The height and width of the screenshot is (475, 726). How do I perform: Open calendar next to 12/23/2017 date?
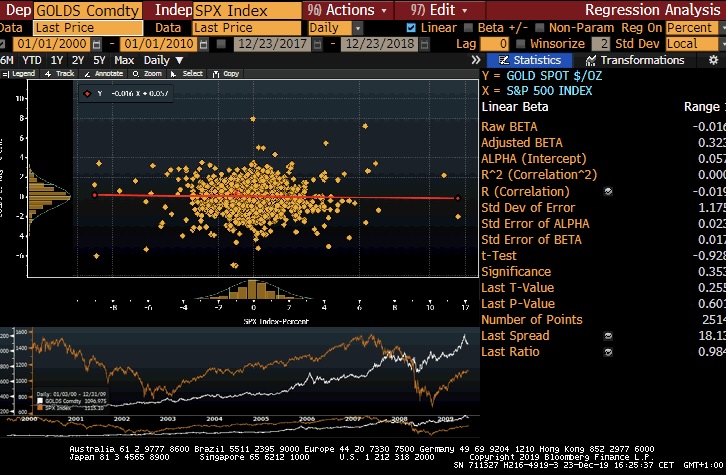(317, 44)
